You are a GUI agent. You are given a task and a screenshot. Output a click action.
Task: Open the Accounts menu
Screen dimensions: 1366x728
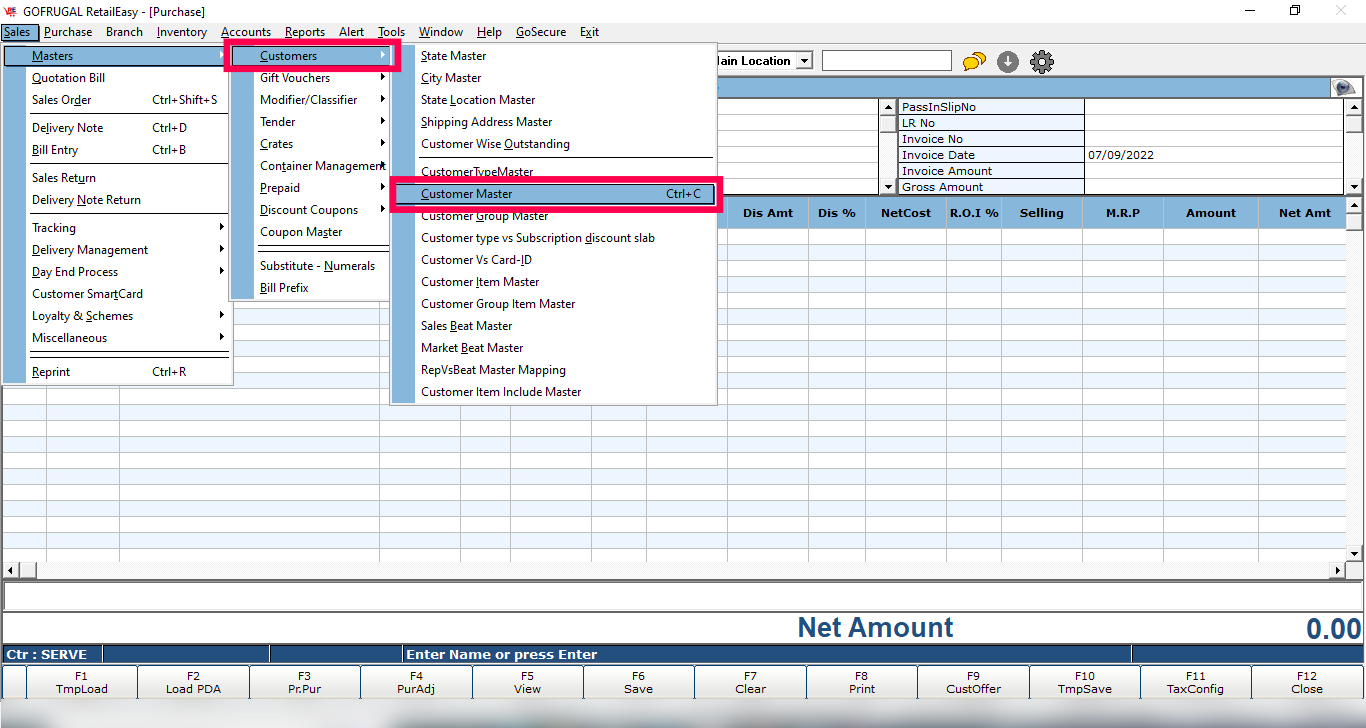point(246,32)
